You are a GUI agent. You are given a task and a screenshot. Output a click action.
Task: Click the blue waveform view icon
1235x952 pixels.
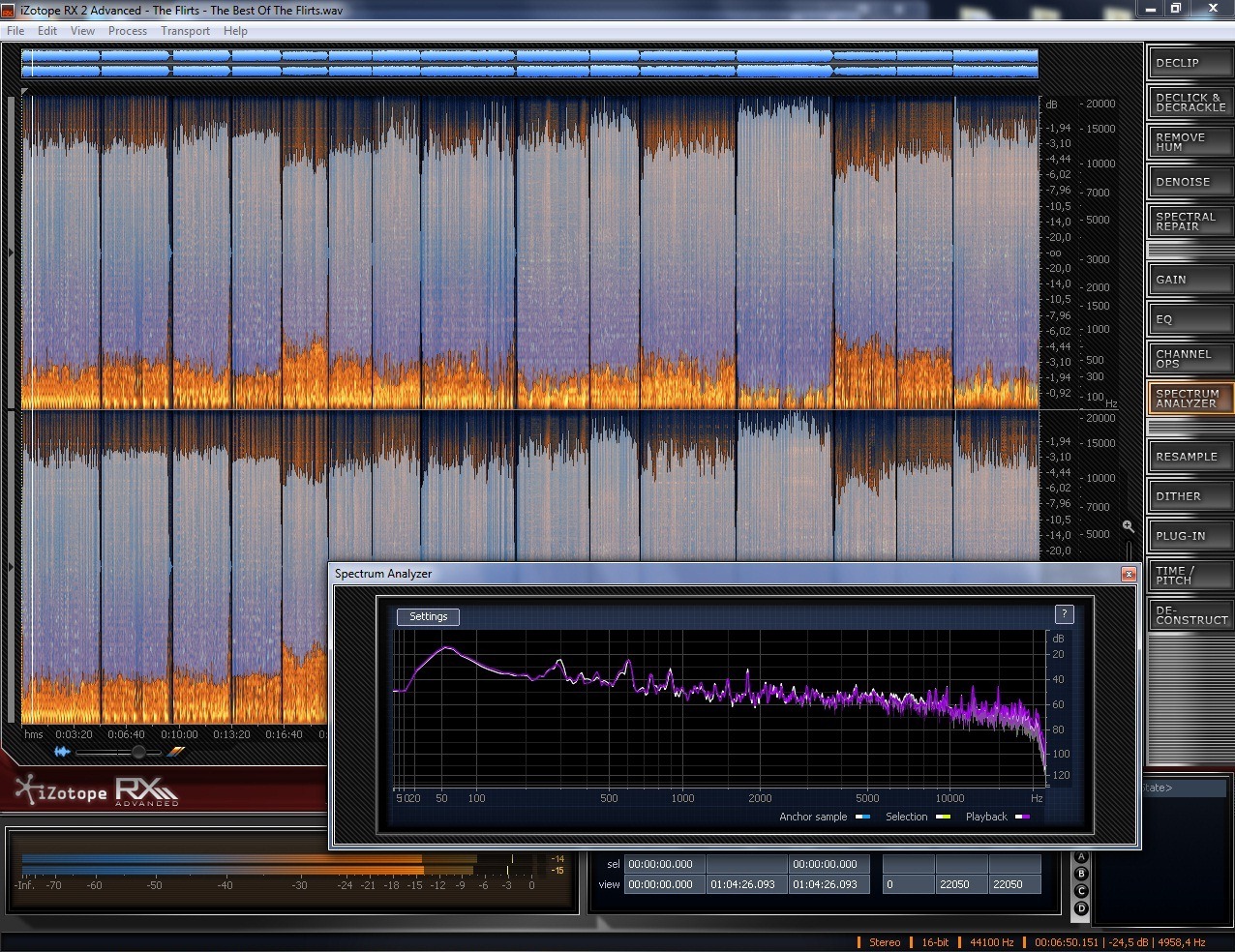pos(63,752)
